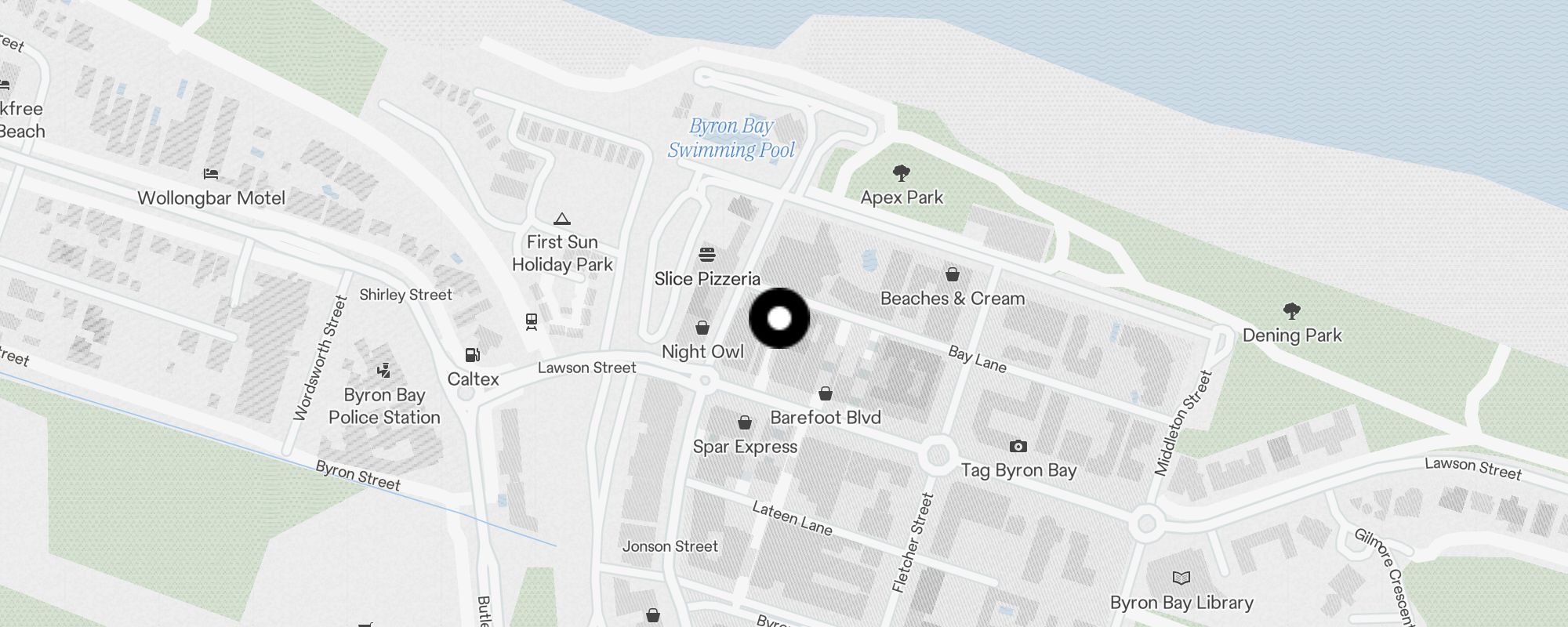Click the Spar Express basket icon
Viewport: 1568px width, 627px height.
click(x=745, y=423)
